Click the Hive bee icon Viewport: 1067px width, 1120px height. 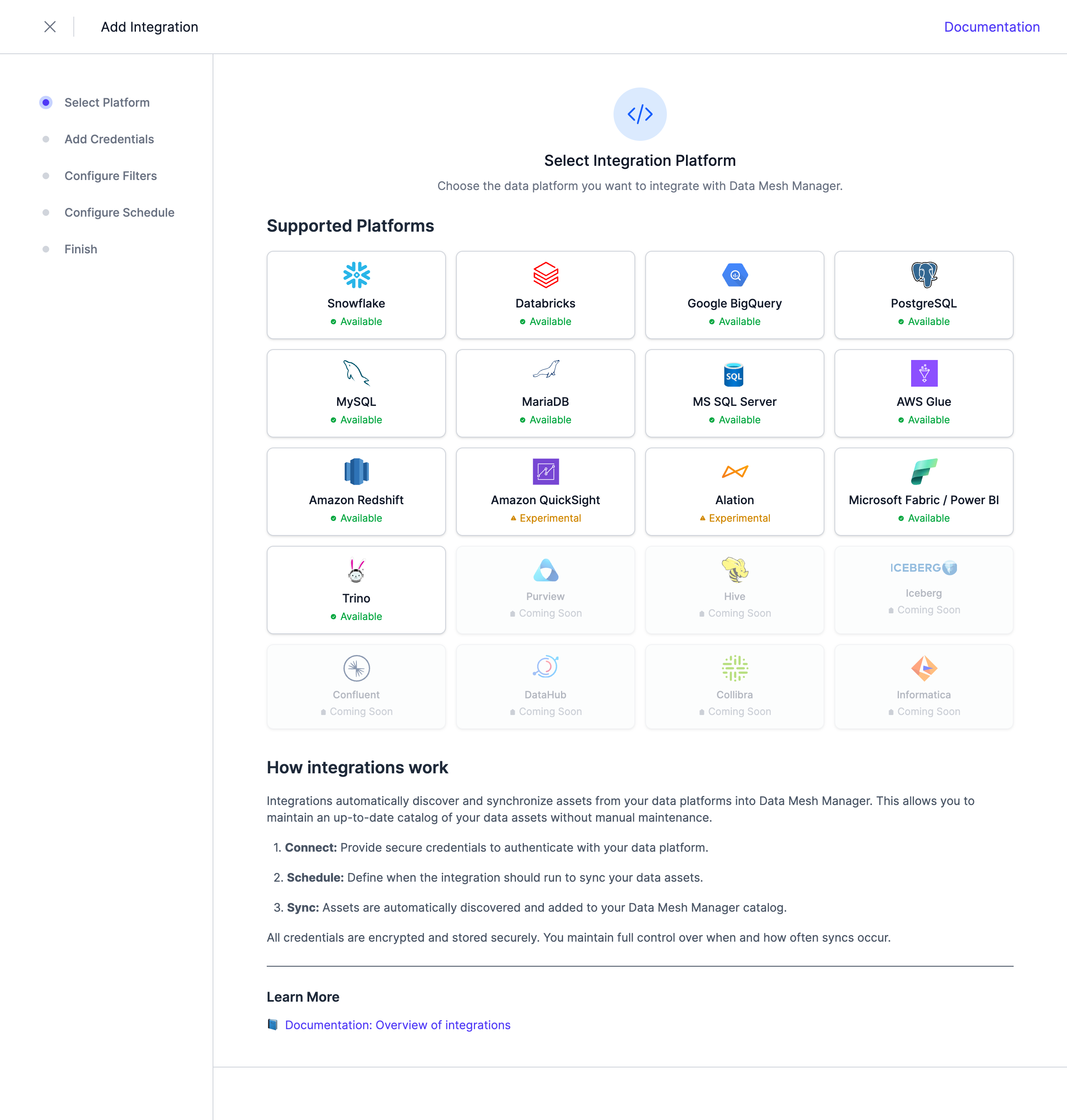(x=735, y=570)
